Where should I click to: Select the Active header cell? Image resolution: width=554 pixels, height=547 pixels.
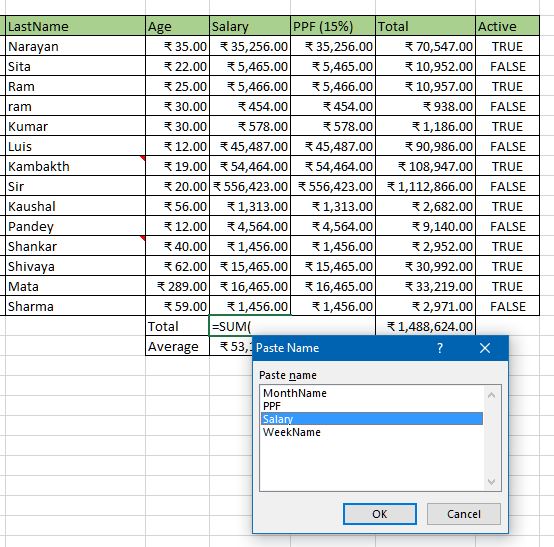click(507, 26)
